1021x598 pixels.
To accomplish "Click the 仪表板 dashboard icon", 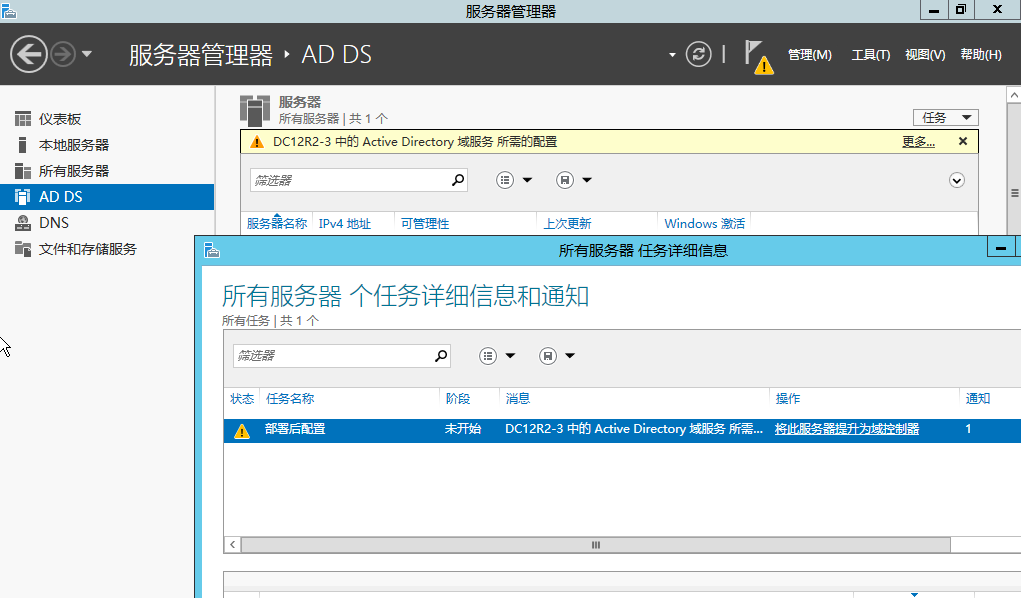I will (x=23, y=119).
